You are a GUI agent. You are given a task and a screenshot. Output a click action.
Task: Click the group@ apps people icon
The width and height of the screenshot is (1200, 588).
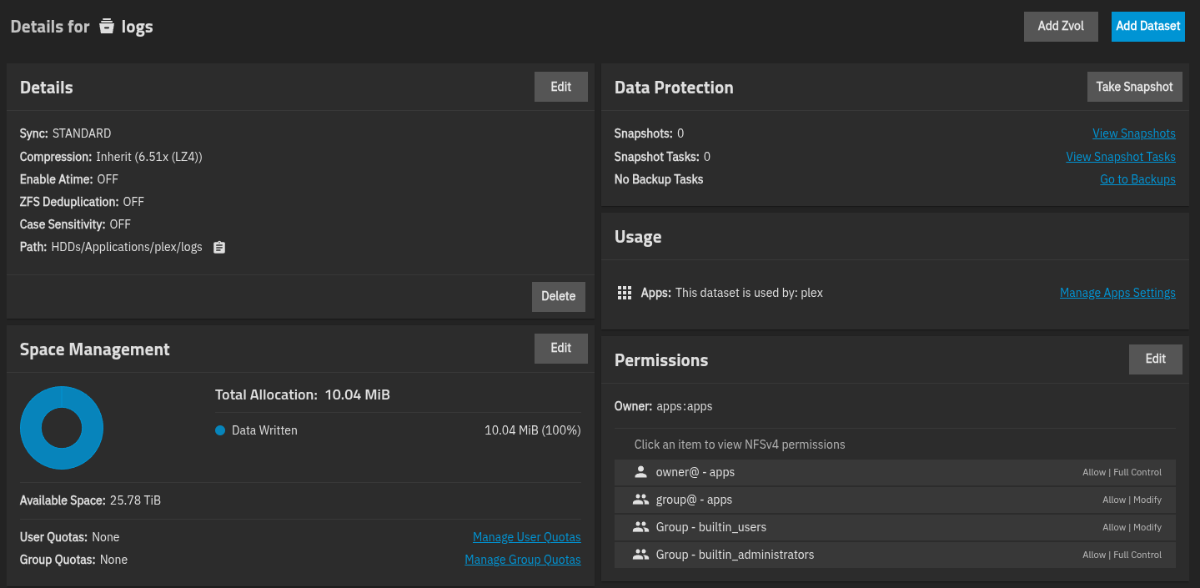pyautogui.click(x=641, y=499)
